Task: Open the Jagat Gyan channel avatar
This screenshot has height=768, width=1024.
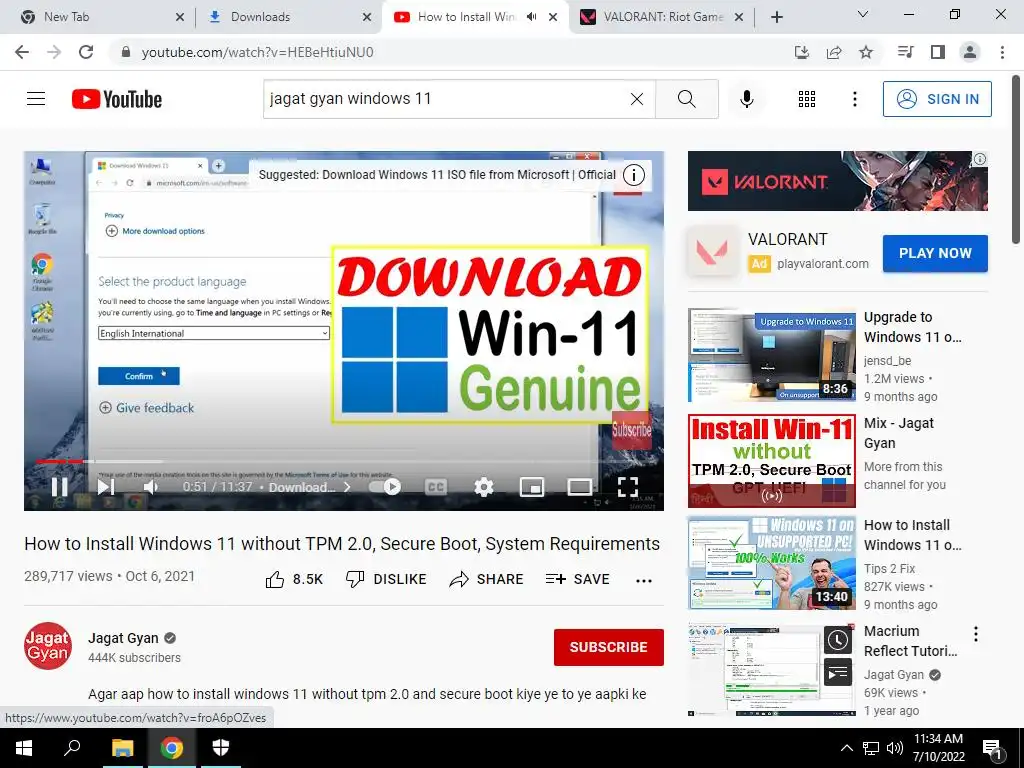Action: pos(48,646)
